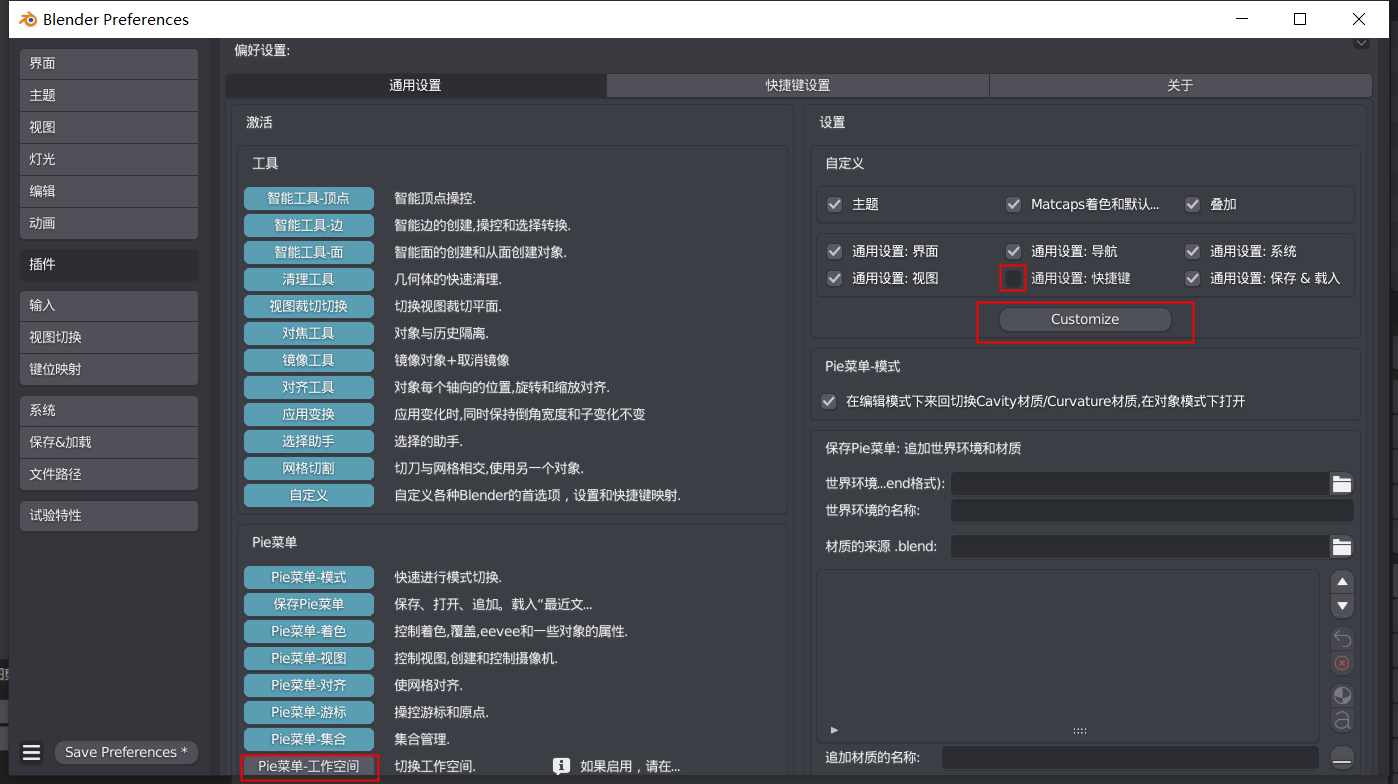The height and width of the screenshot is (784, 1398).
Task: Toggle the 叠加 checkbox
Action: [1192, 204]
